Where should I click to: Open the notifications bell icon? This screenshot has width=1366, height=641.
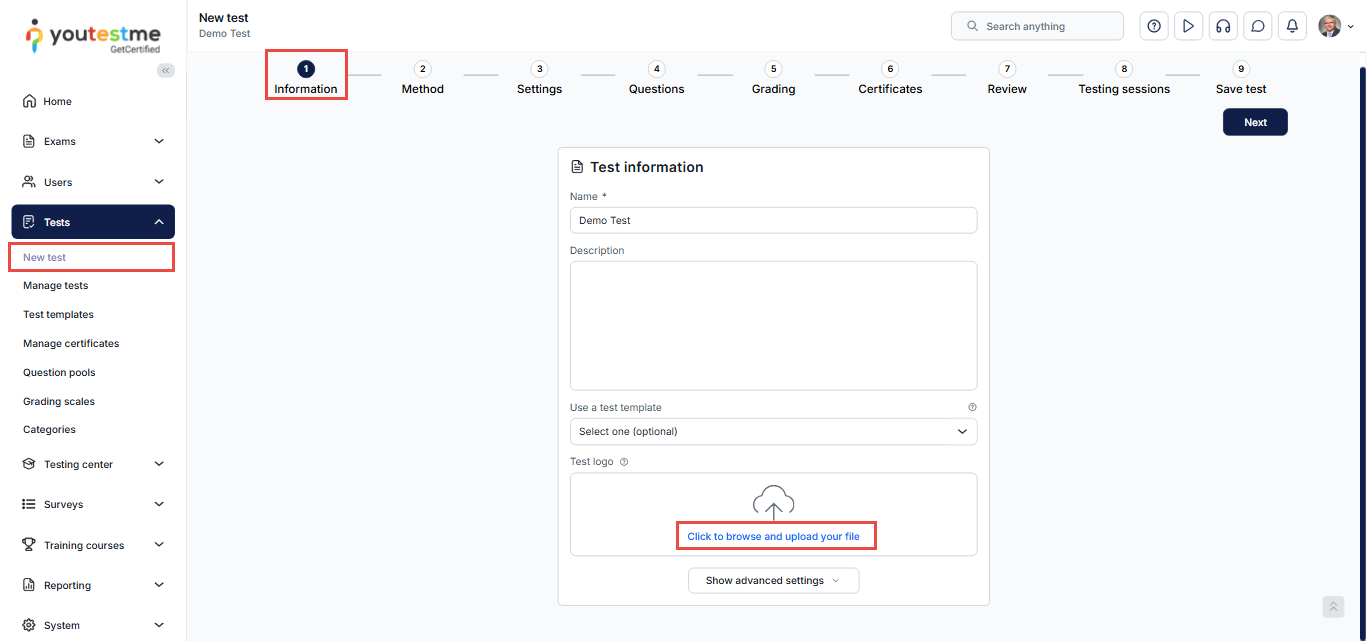1292,26
